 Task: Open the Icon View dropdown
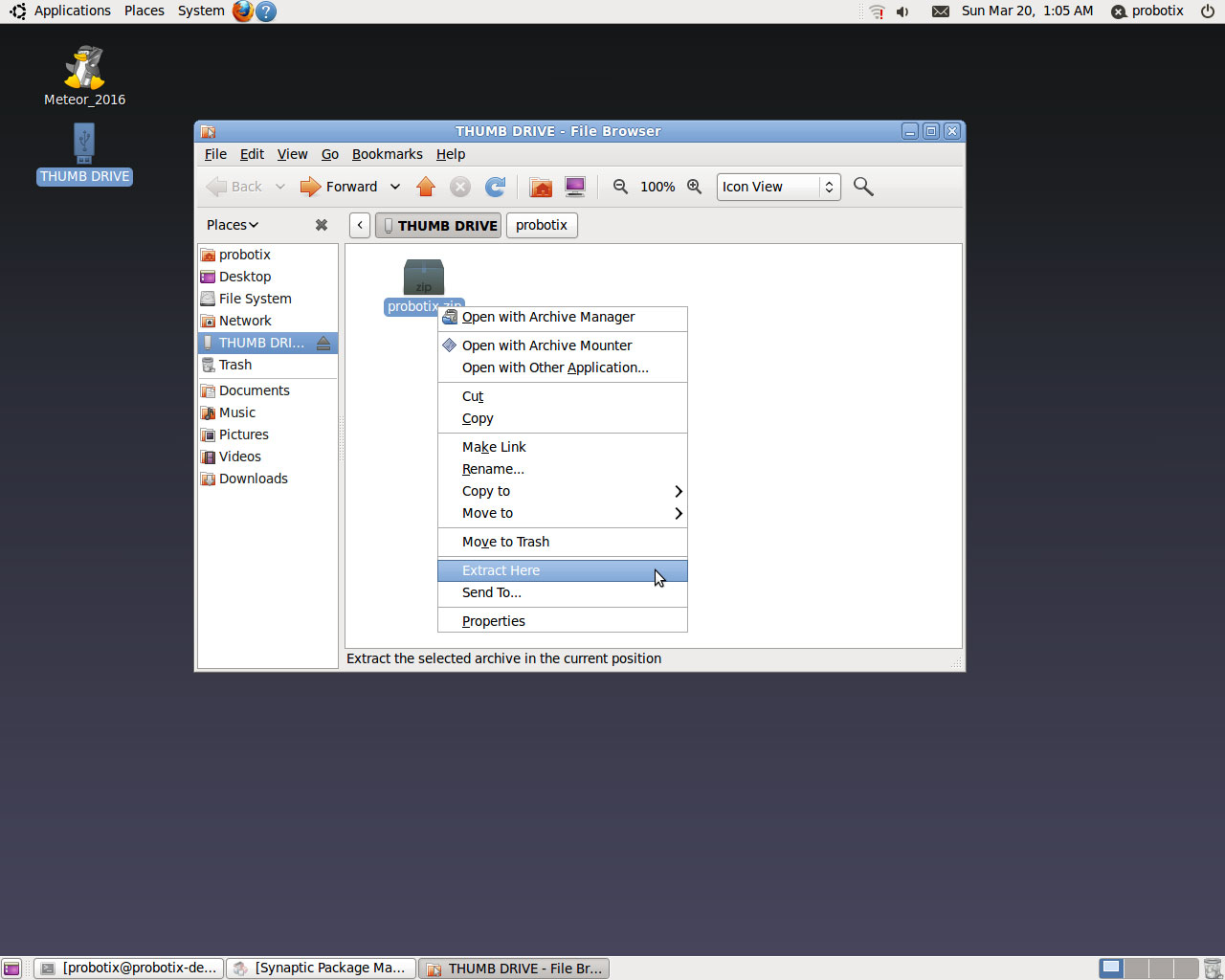click(x=778, y=187)
